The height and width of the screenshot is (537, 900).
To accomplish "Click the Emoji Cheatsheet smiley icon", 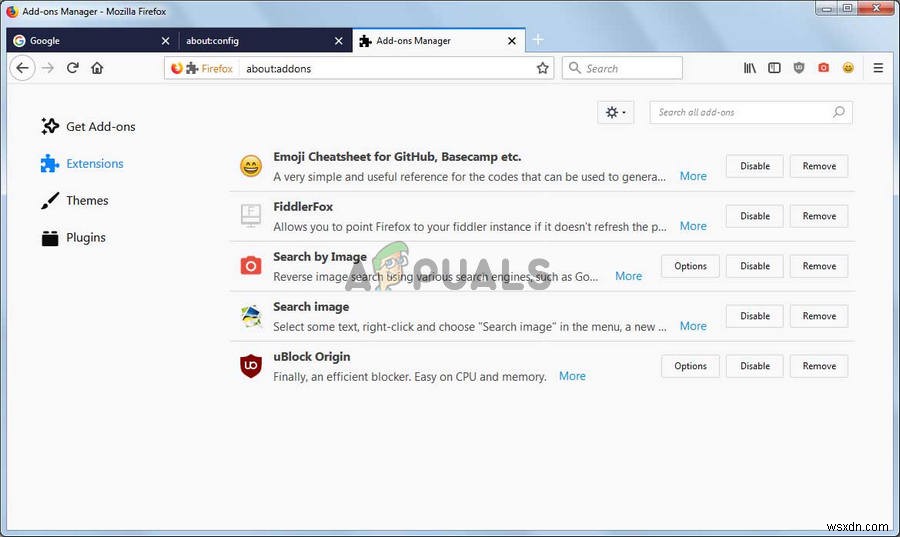I will tap(251, 166).
